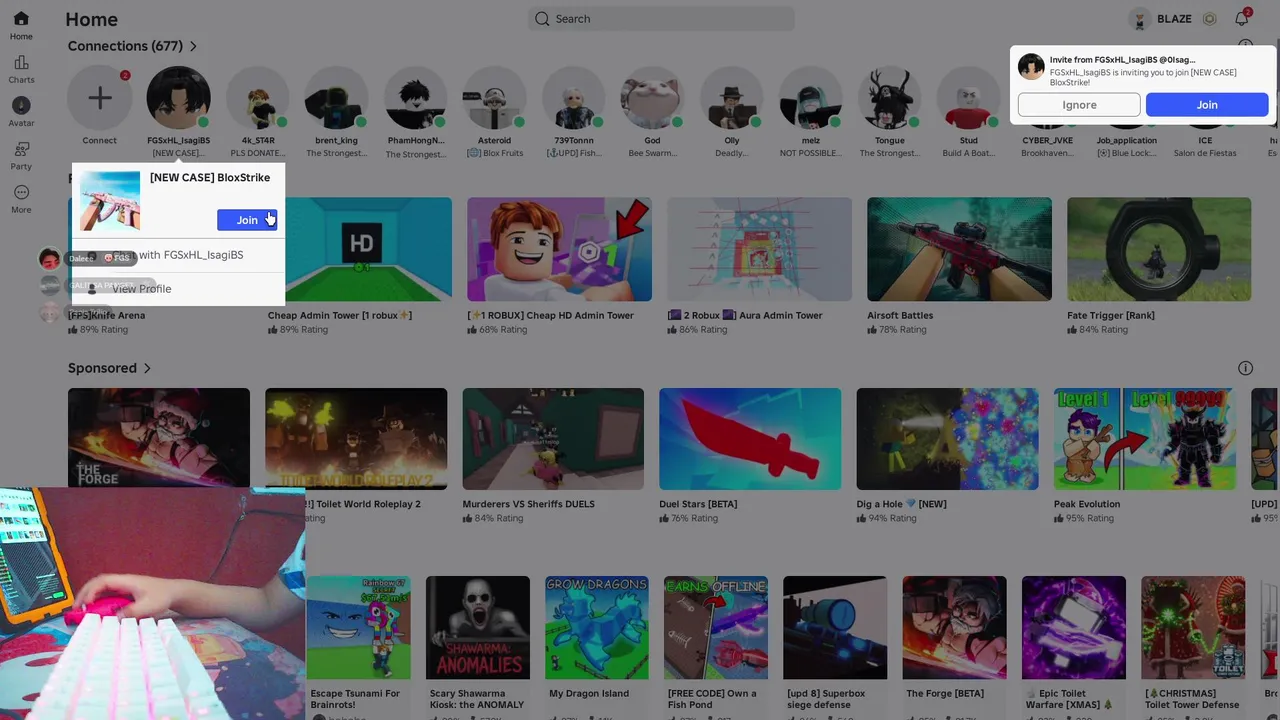Select View Profile in popup
The width and height of the screenshot is (1280, 720).
pos(178,289)
